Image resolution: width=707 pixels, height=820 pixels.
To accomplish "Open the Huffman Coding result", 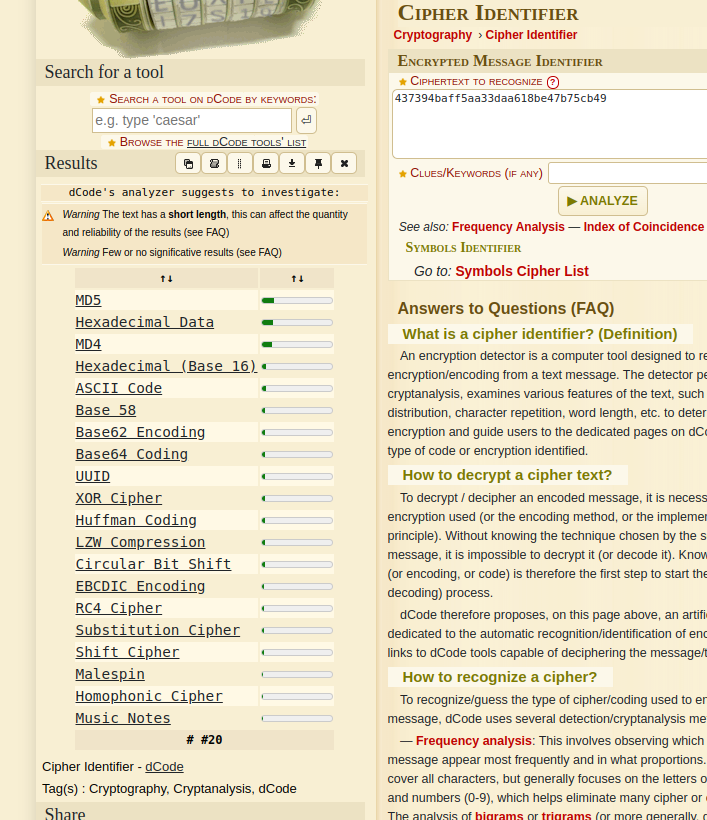I will pos(136,520).
